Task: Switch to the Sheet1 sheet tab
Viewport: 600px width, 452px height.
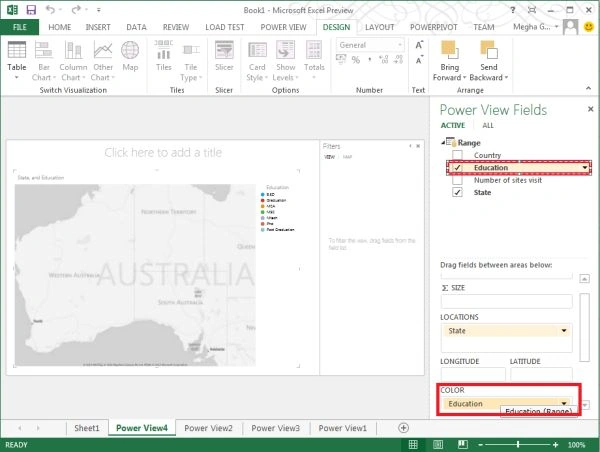Action: [x=86, y=428]
